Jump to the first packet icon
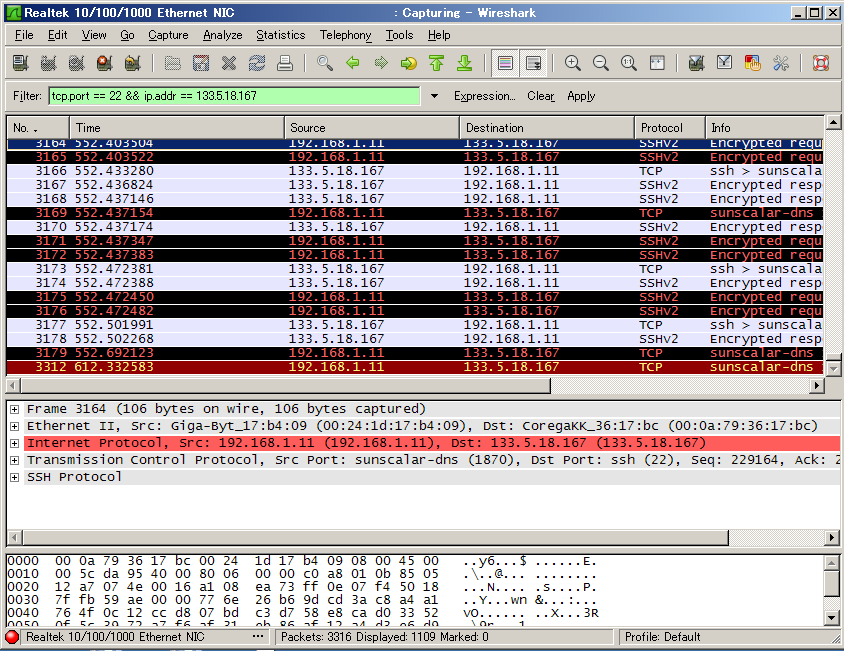844x651 pixels. pyautogui.click(x=437, y=63)
